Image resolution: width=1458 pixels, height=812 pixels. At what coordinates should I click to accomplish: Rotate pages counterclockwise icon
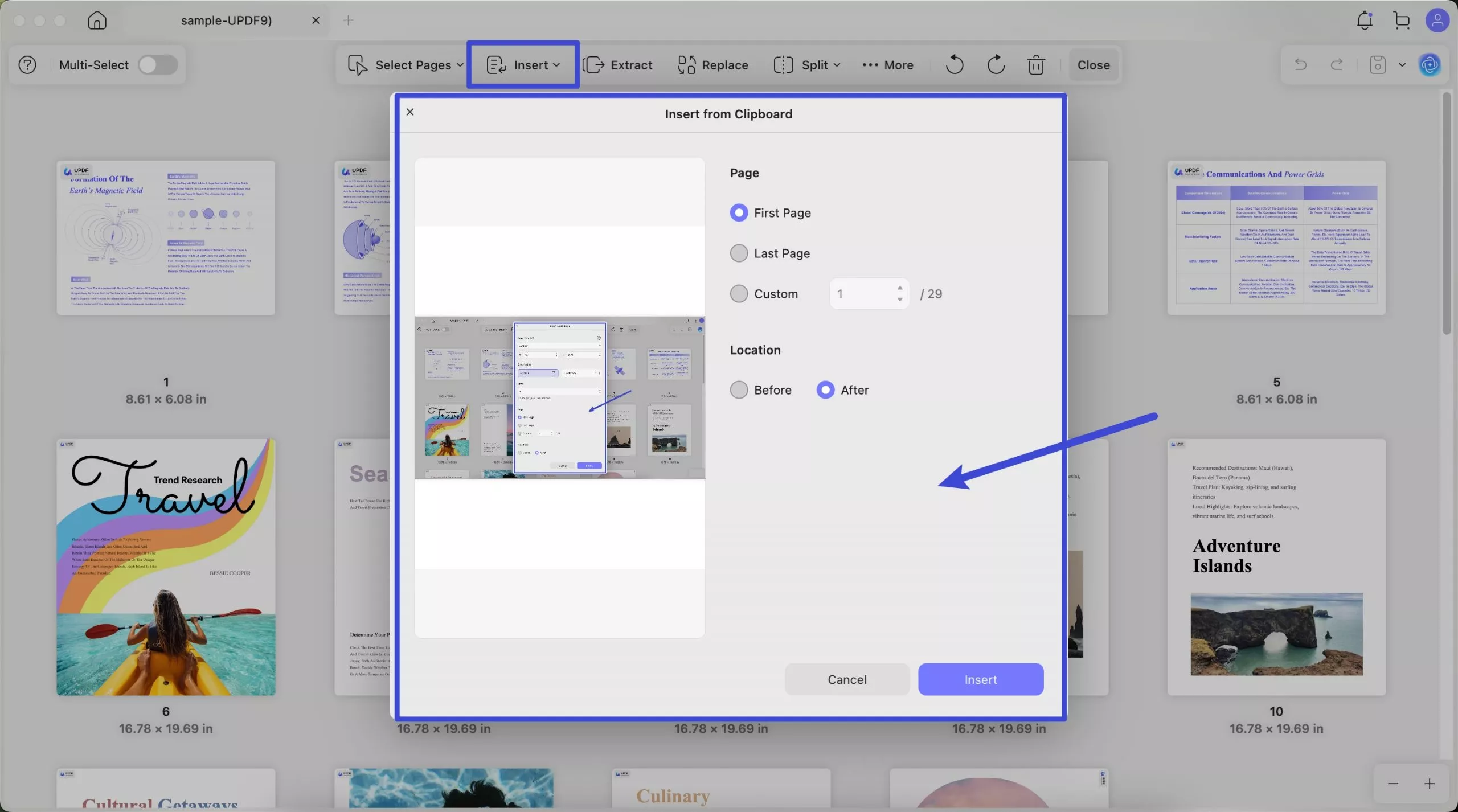955,65
